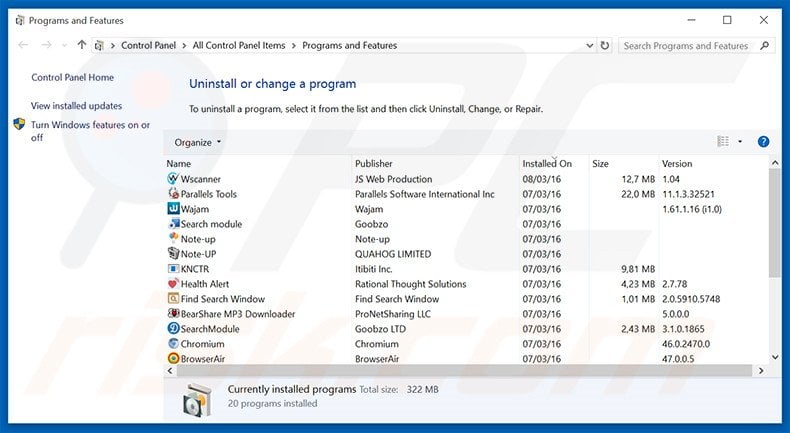
Task: Click the scroll up arrow
Action: pyautogui.click(x=775, y=163)
